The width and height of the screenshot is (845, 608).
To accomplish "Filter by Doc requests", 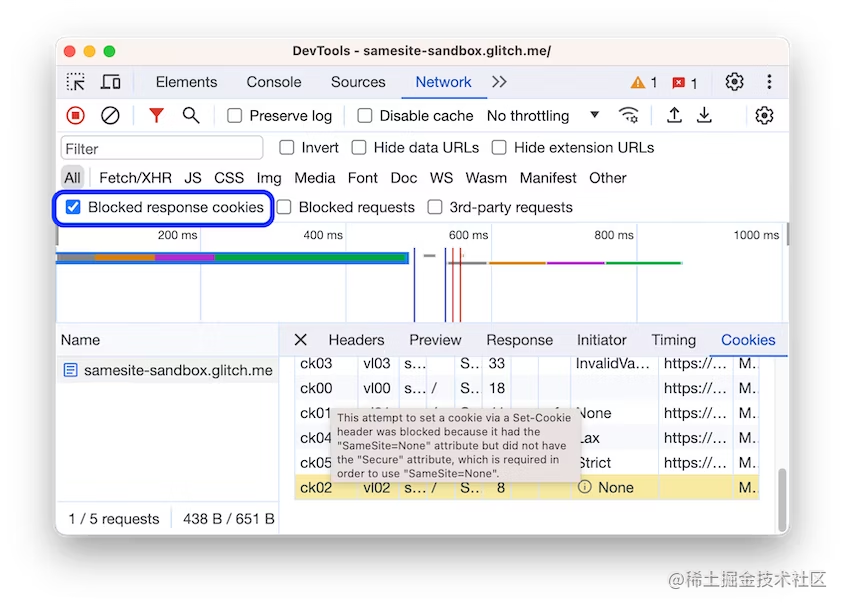I will (x=404, y=178).
